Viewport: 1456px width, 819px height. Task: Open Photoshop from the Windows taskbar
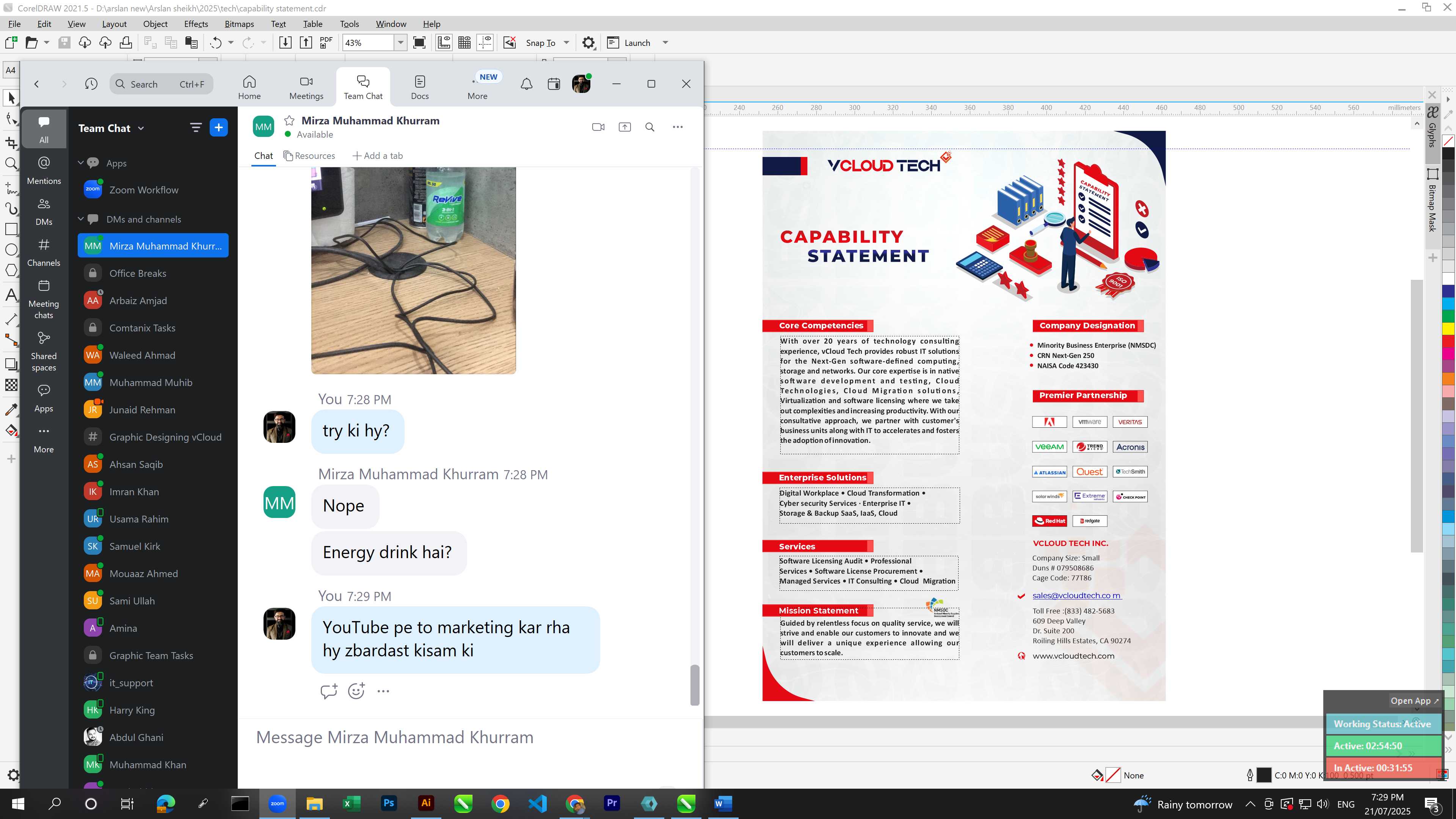tap(389, 803)
